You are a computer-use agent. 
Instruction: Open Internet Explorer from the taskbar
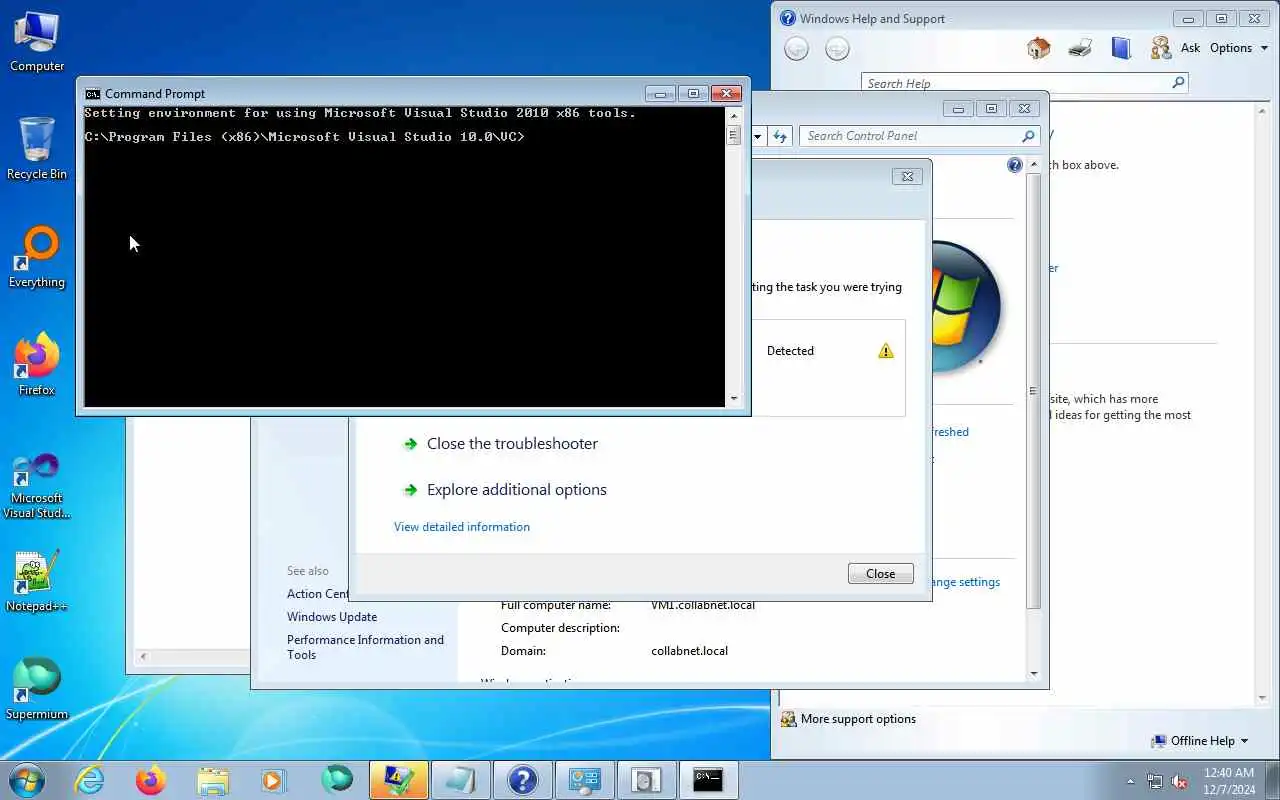(90, 780)
